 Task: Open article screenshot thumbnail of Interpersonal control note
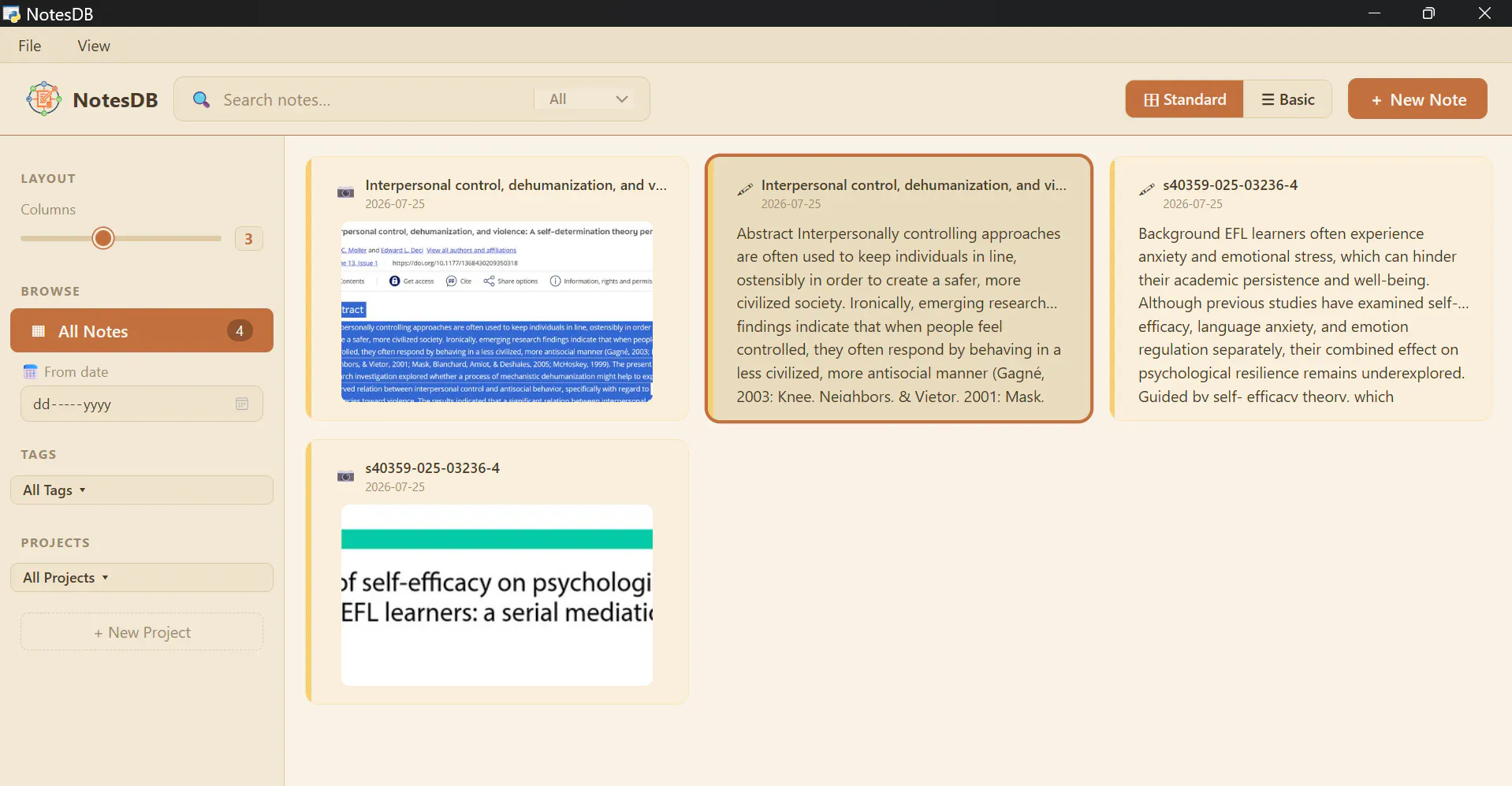coord(497,311)
